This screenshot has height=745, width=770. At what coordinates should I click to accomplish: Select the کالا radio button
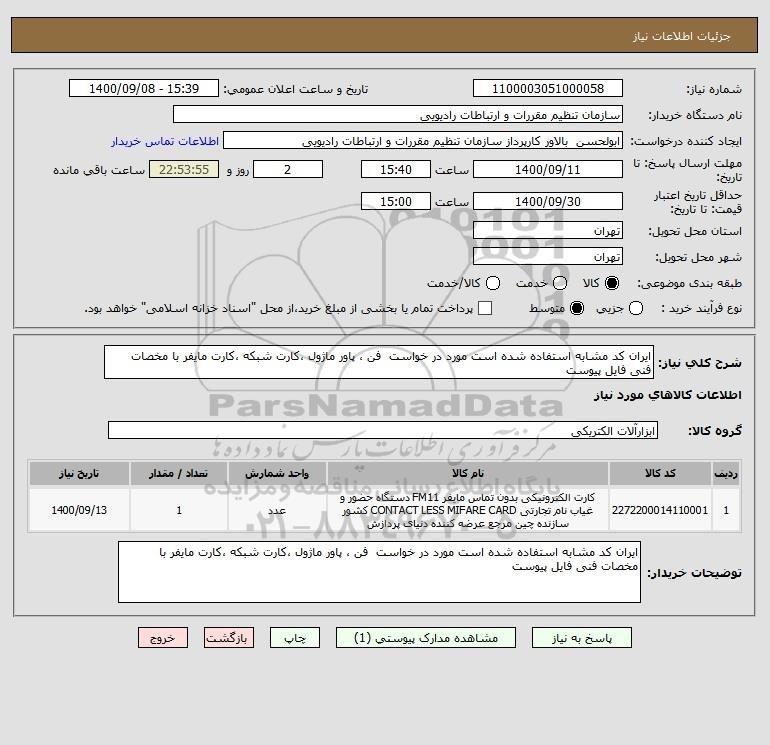pyautogui.click(x=612, y=283)
